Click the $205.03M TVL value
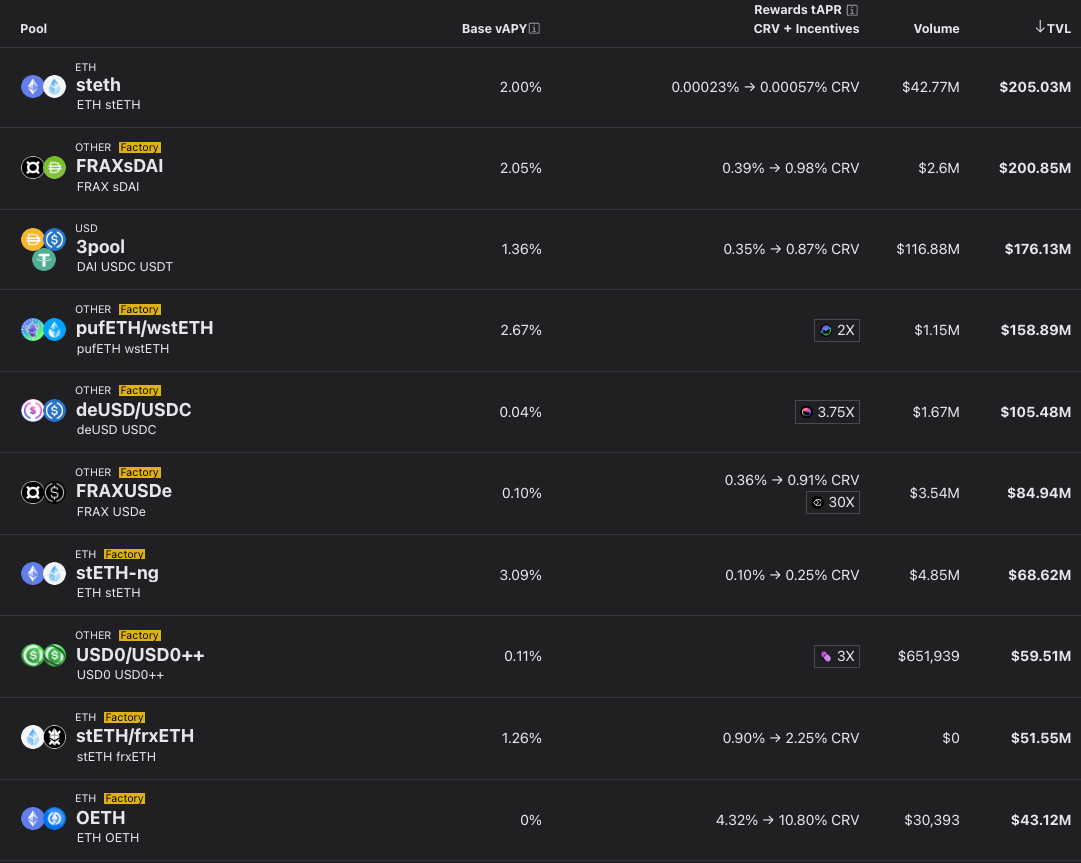1081x863 pixels. pyautogui.click(x=1035, y=87)
